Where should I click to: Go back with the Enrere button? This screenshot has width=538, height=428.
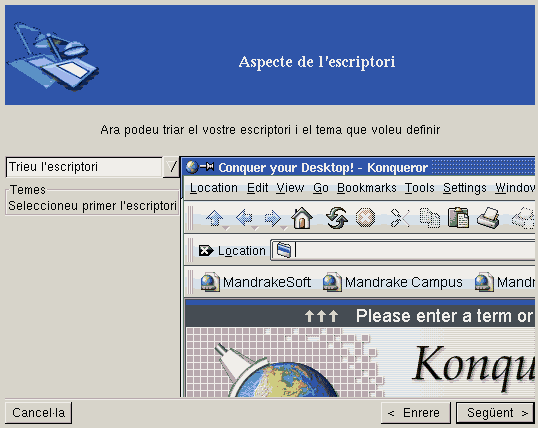point(416,413)
